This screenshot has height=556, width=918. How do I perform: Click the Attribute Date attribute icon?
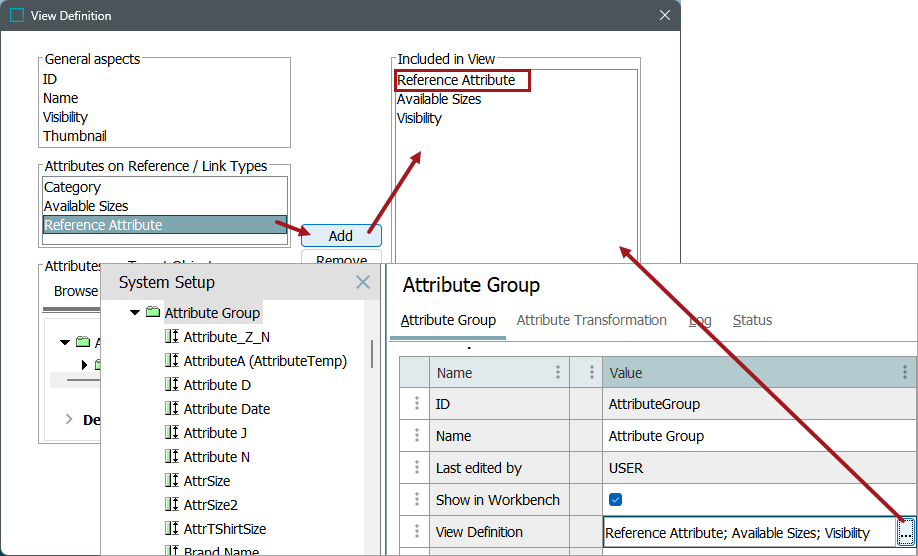[172, 409]
